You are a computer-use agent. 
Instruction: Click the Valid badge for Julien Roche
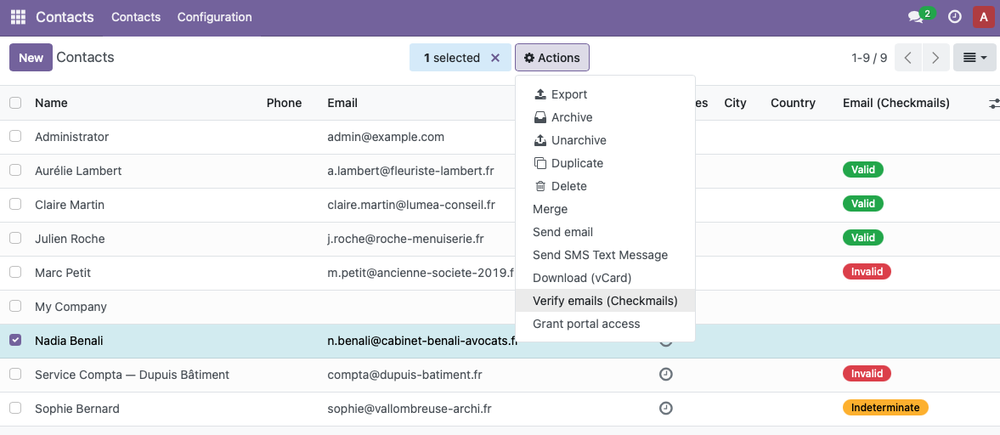[x=863, y=237]
